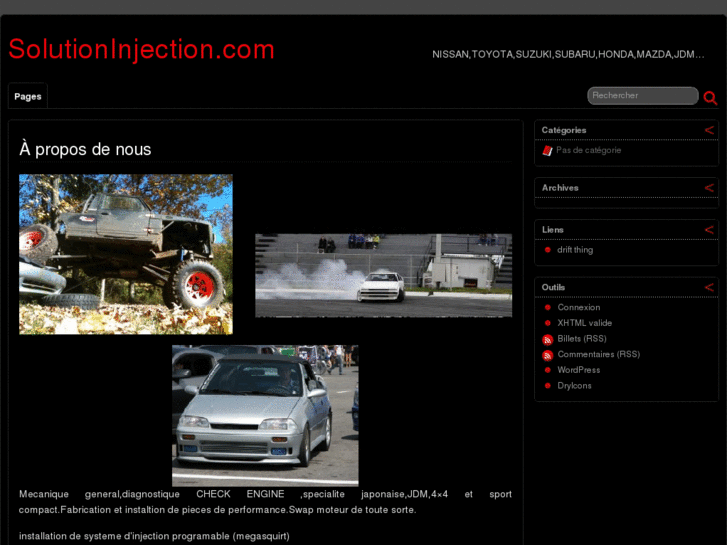
Task: Click the NISSAN,TOYOTA,SUZUKI tagline text
Action: pyautogui.click(x=568, y=55)
